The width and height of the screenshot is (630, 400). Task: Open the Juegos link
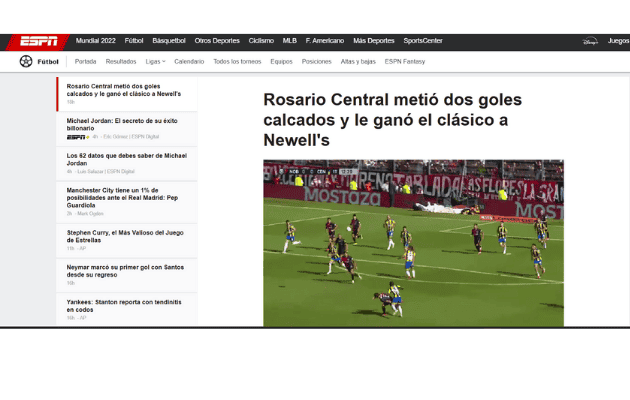point(618,41)
